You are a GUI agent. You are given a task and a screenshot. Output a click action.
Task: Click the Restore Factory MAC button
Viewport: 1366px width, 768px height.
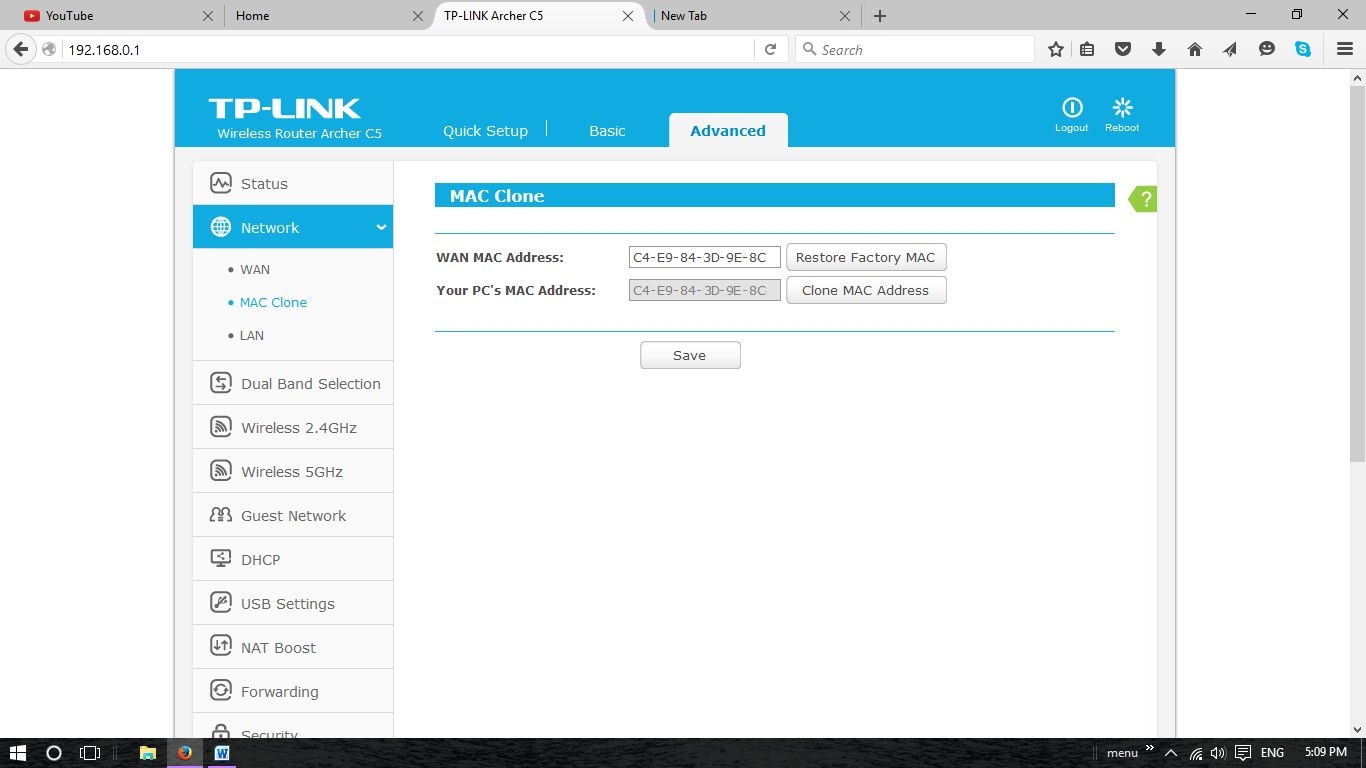click(866, 257)
